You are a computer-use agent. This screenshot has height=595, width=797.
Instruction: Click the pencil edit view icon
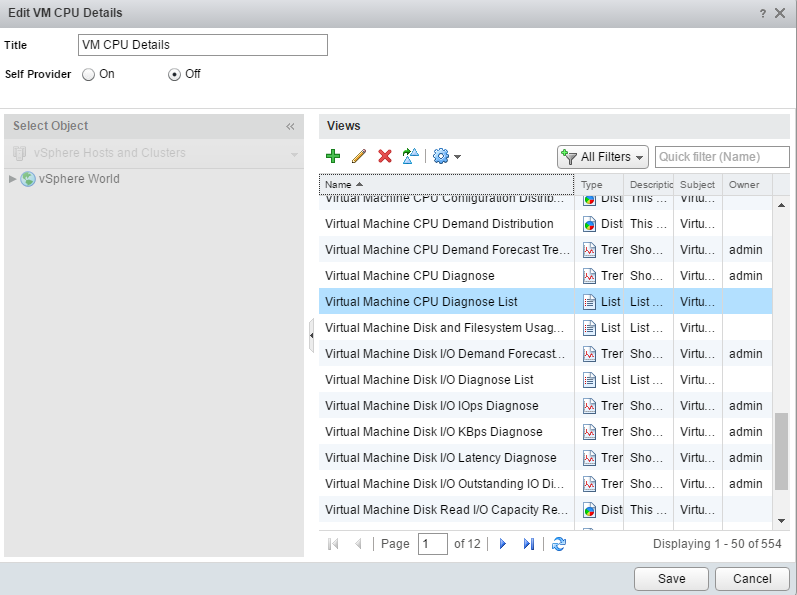[x=359, y=156]
